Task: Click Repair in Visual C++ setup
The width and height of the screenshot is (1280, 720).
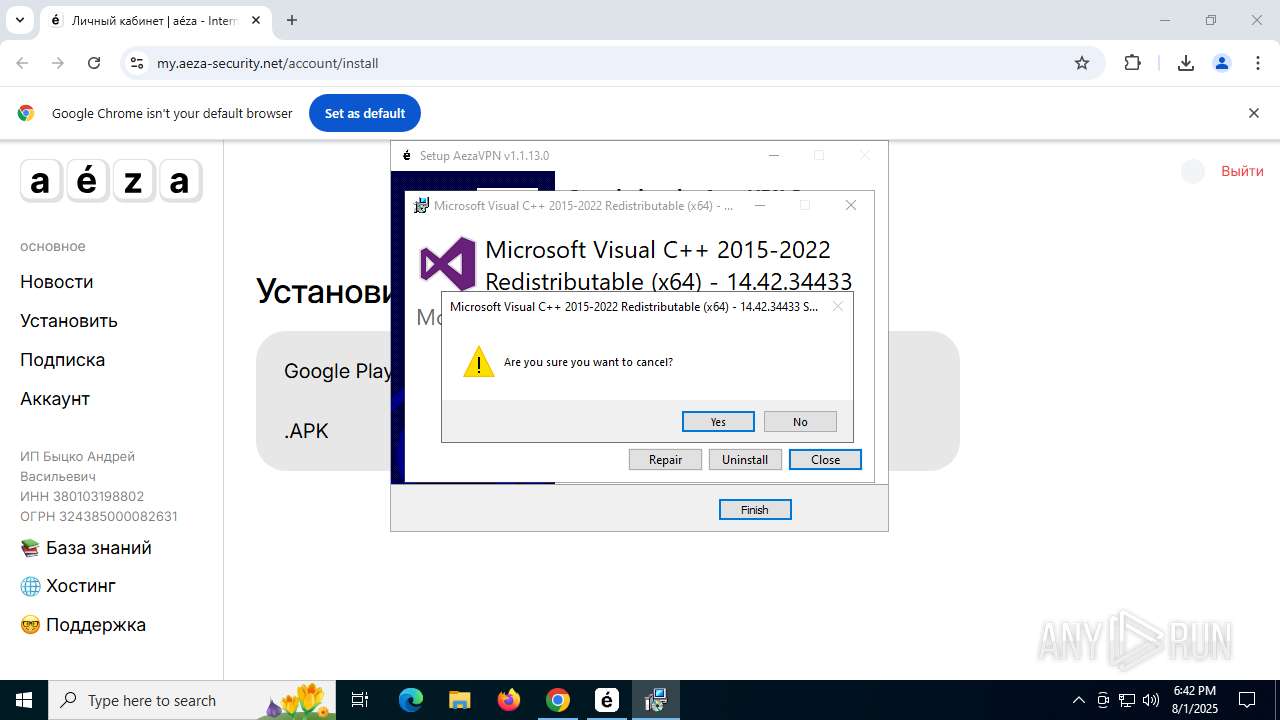Action: [665, 460]
